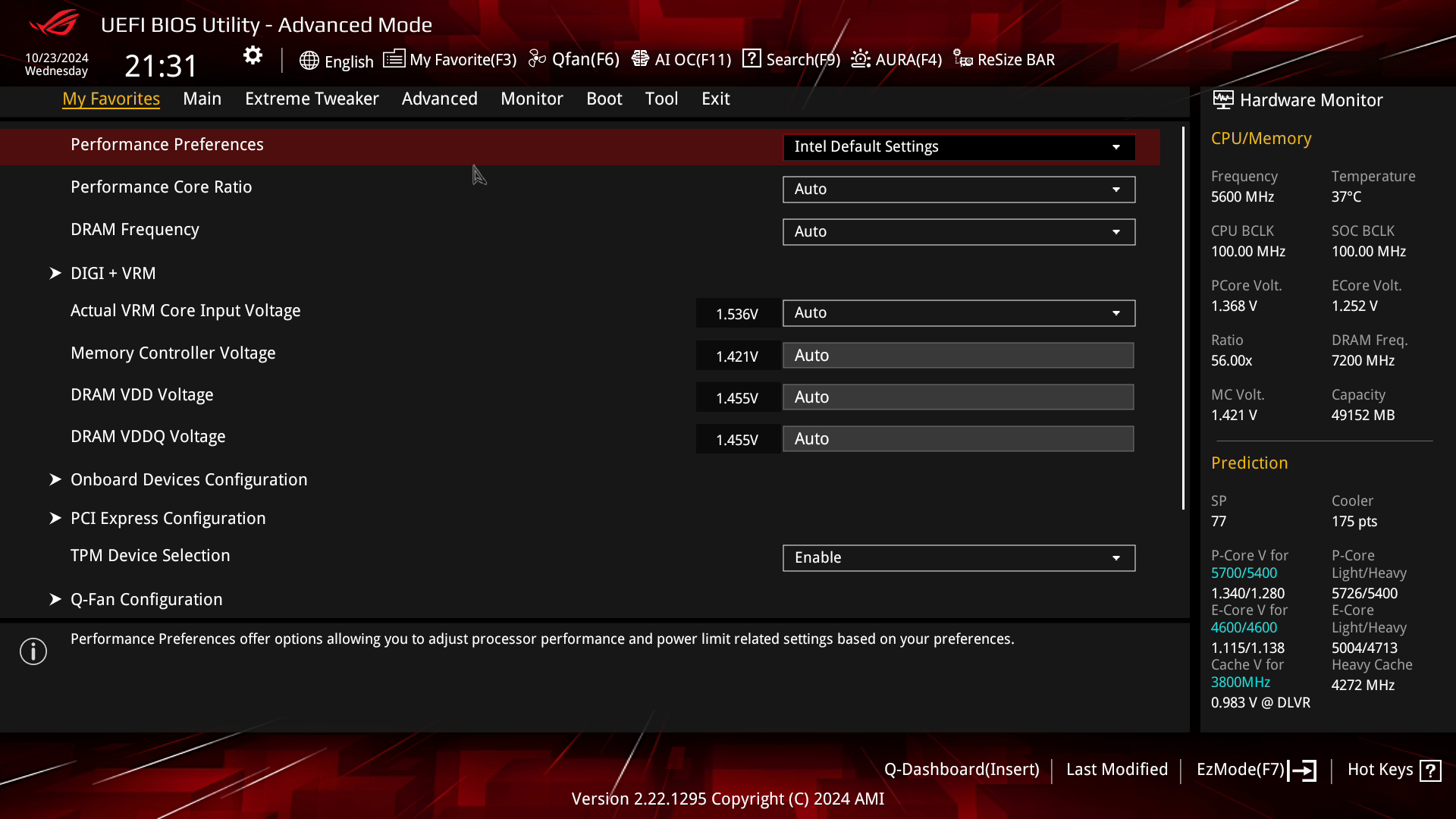Expand Q-Fan Configuration submenu

coord(146,599)
